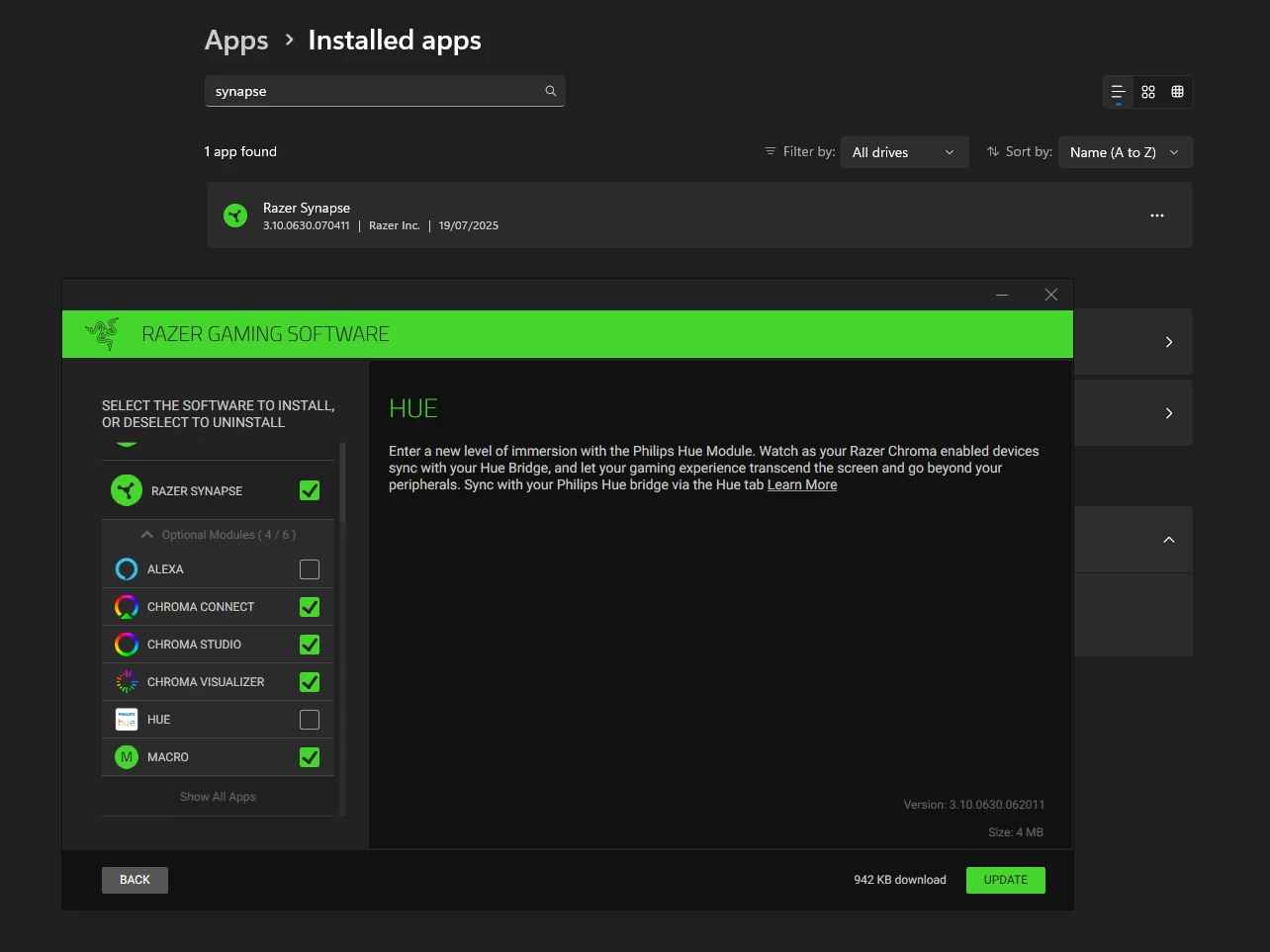
Task: Uncheck the Chroma Connect checkbox
Action: [x=310, y=607]
